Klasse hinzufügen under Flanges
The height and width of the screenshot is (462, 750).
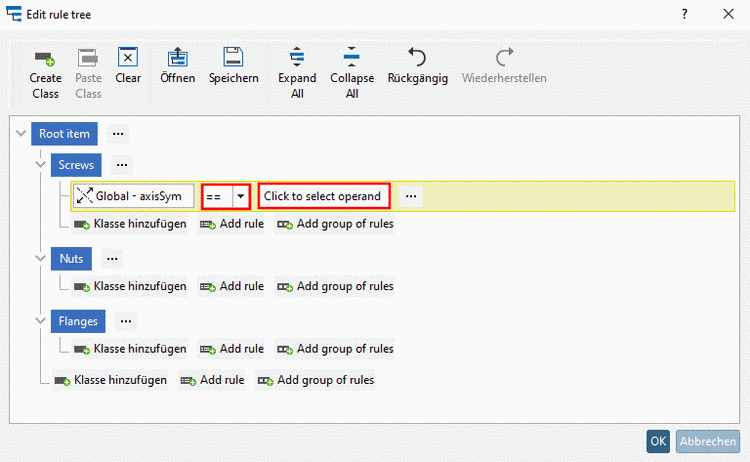point(130,349)
